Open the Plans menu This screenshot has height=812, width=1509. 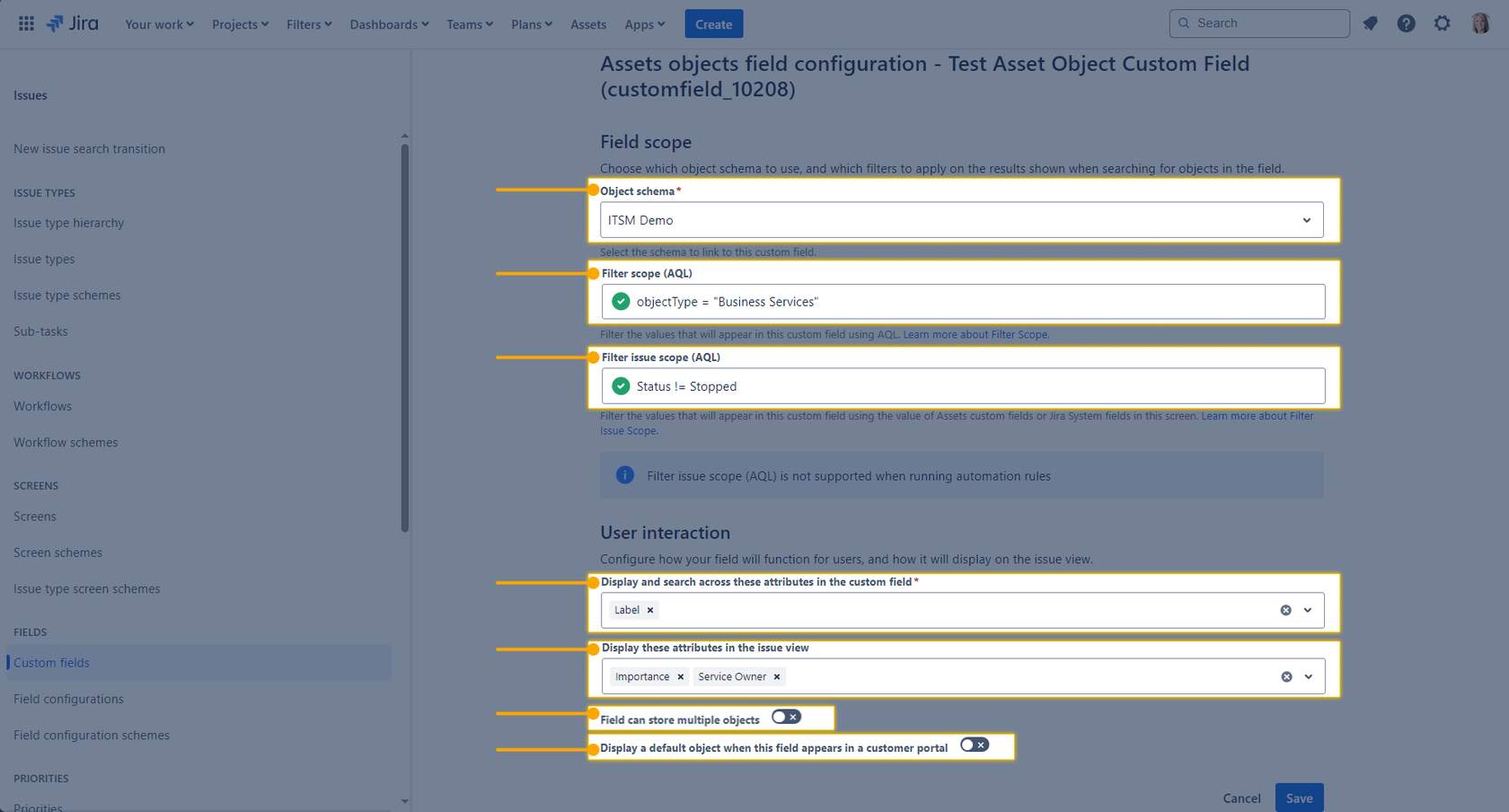coord(532,24)
